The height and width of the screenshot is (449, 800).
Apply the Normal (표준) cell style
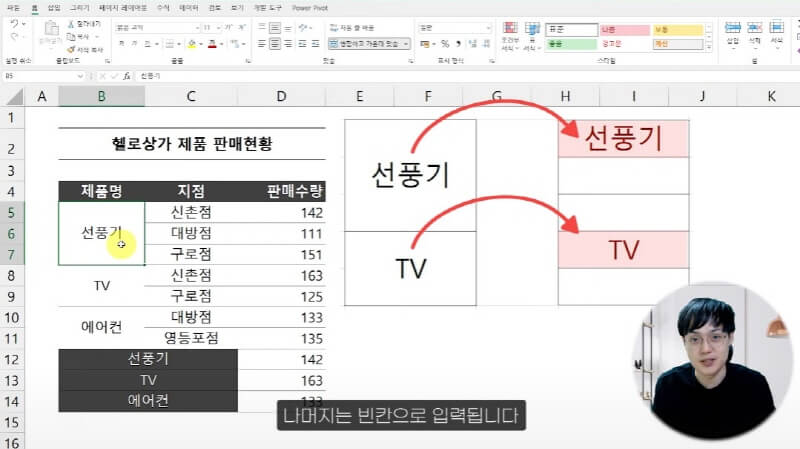pos(571,30)
